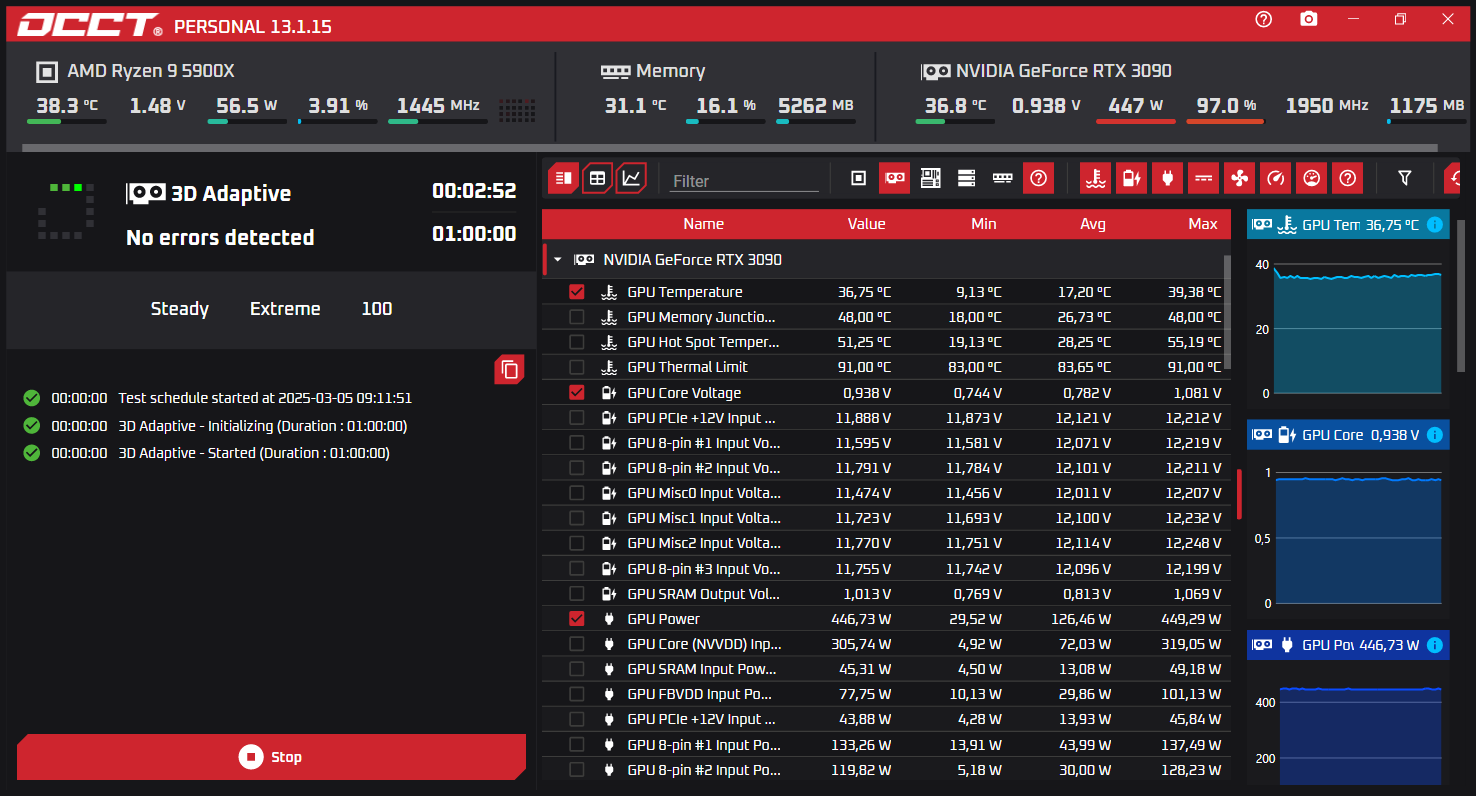Click the CPU core grid icon
Screen dimensions: 1476x796
tap(517, 110)
